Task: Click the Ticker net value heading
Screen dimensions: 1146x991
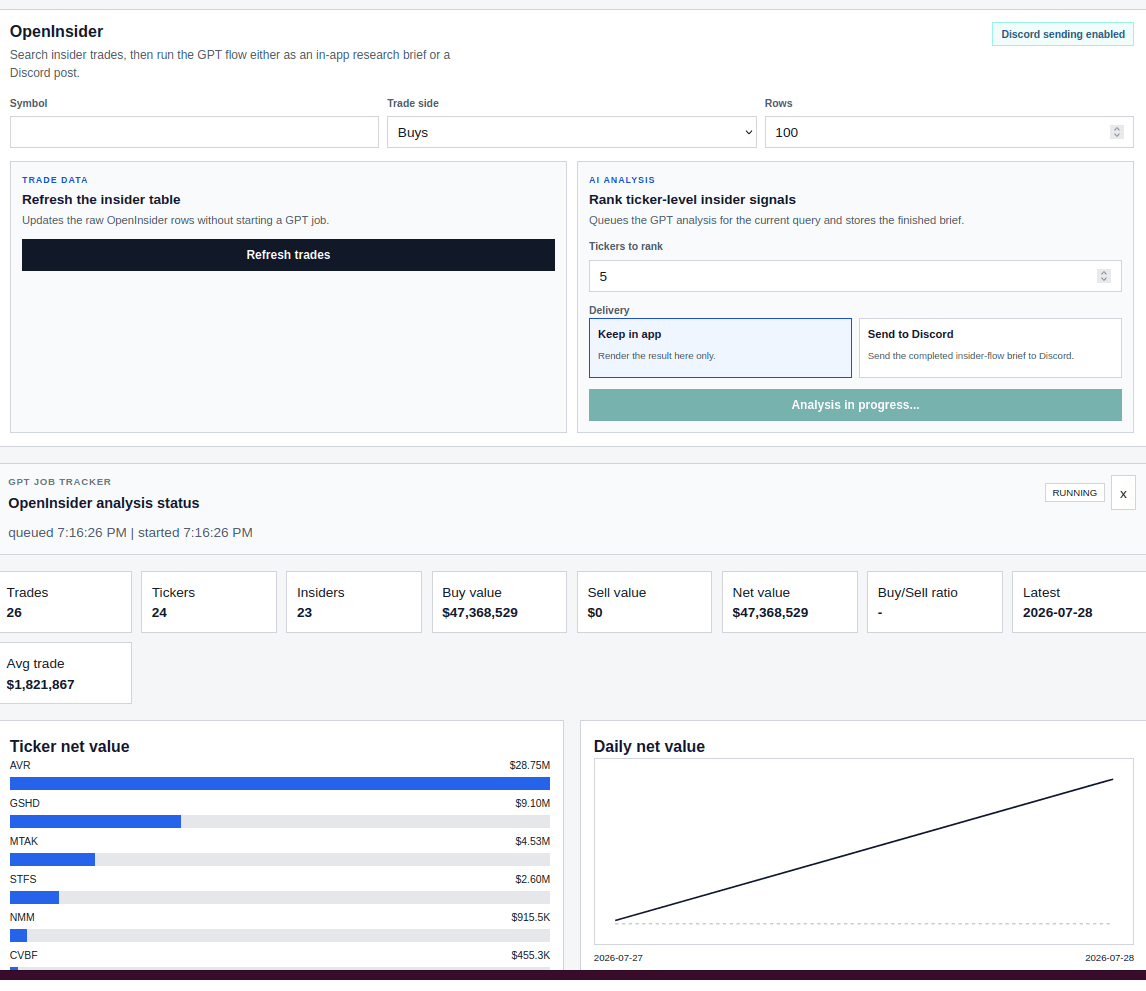Action: (69, 746)
